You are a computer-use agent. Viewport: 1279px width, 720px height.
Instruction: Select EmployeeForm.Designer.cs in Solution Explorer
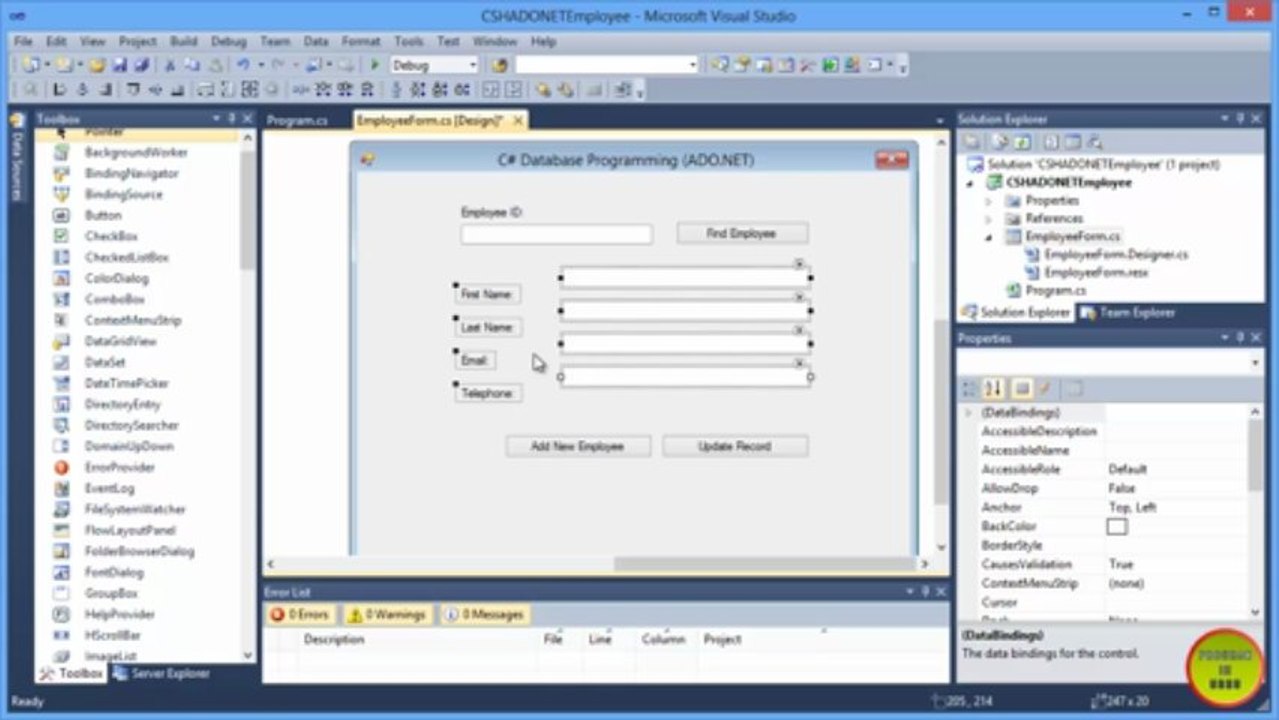tap(1116, 255)
